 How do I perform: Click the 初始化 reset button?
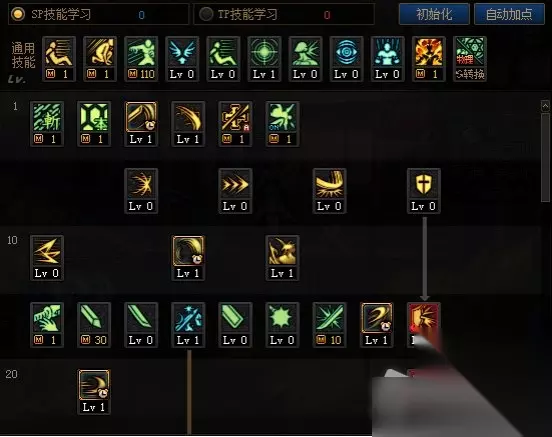434,14
